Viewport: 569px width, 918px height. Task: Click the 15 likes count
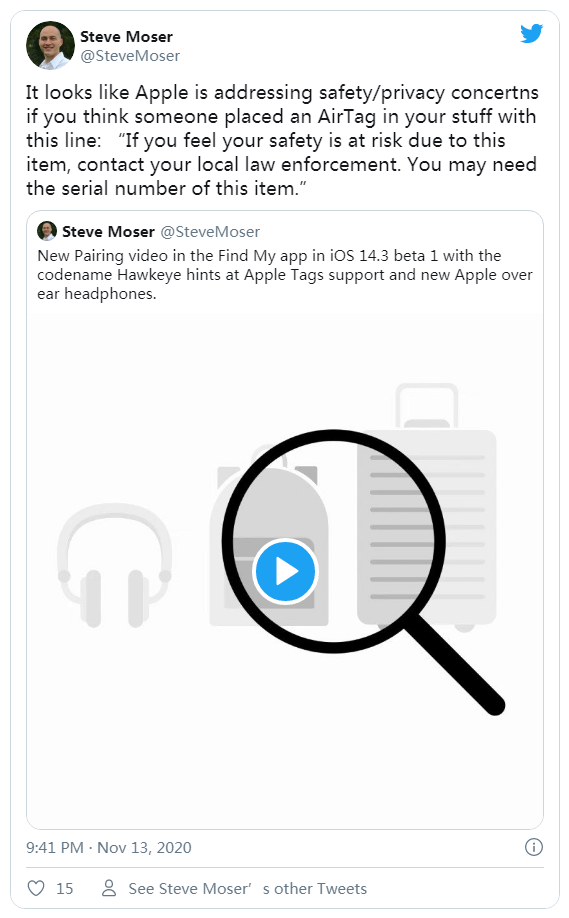[64, 889]
